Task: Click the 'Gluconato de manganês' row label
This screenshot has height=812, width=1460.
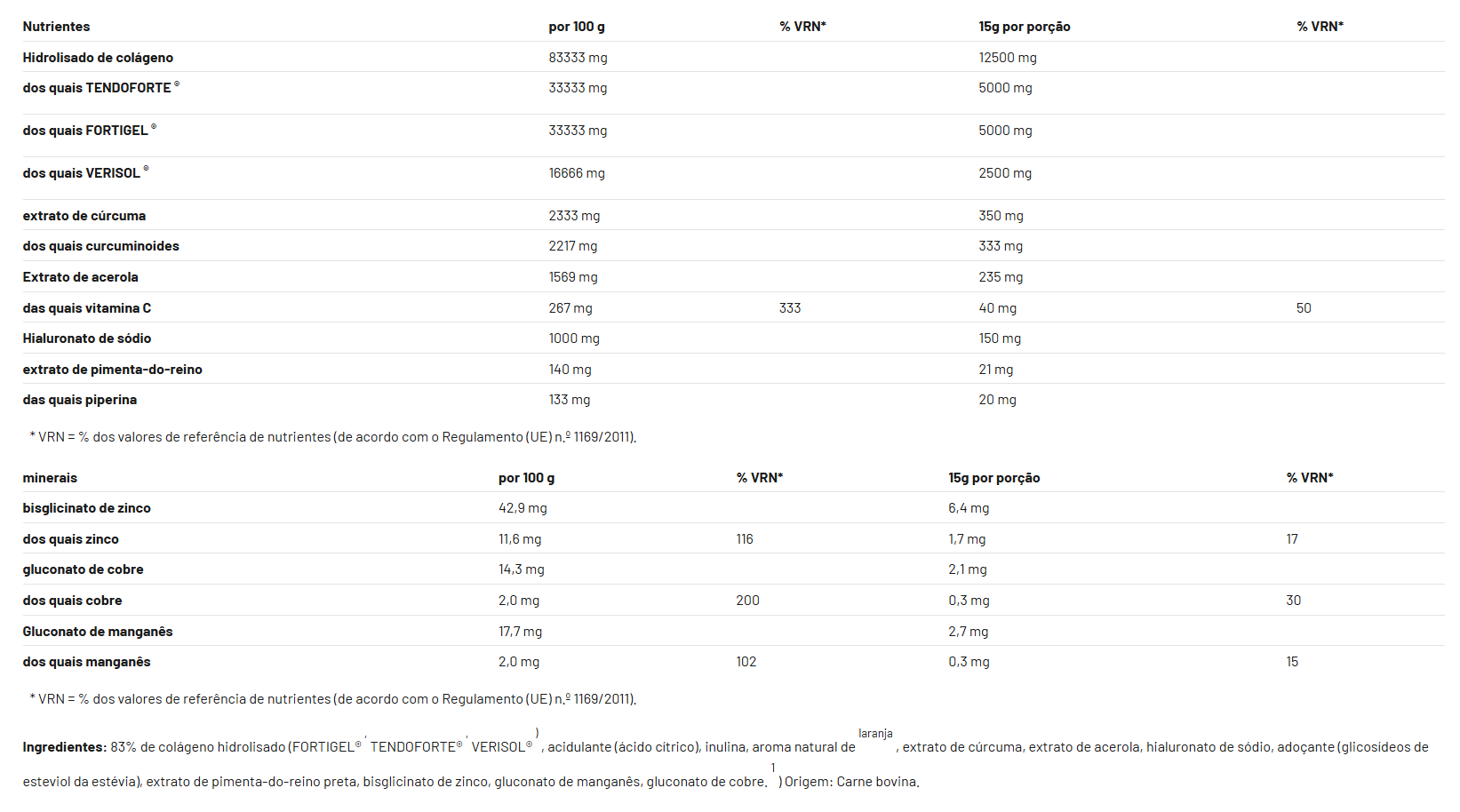Action: click(x=98, y=632)
